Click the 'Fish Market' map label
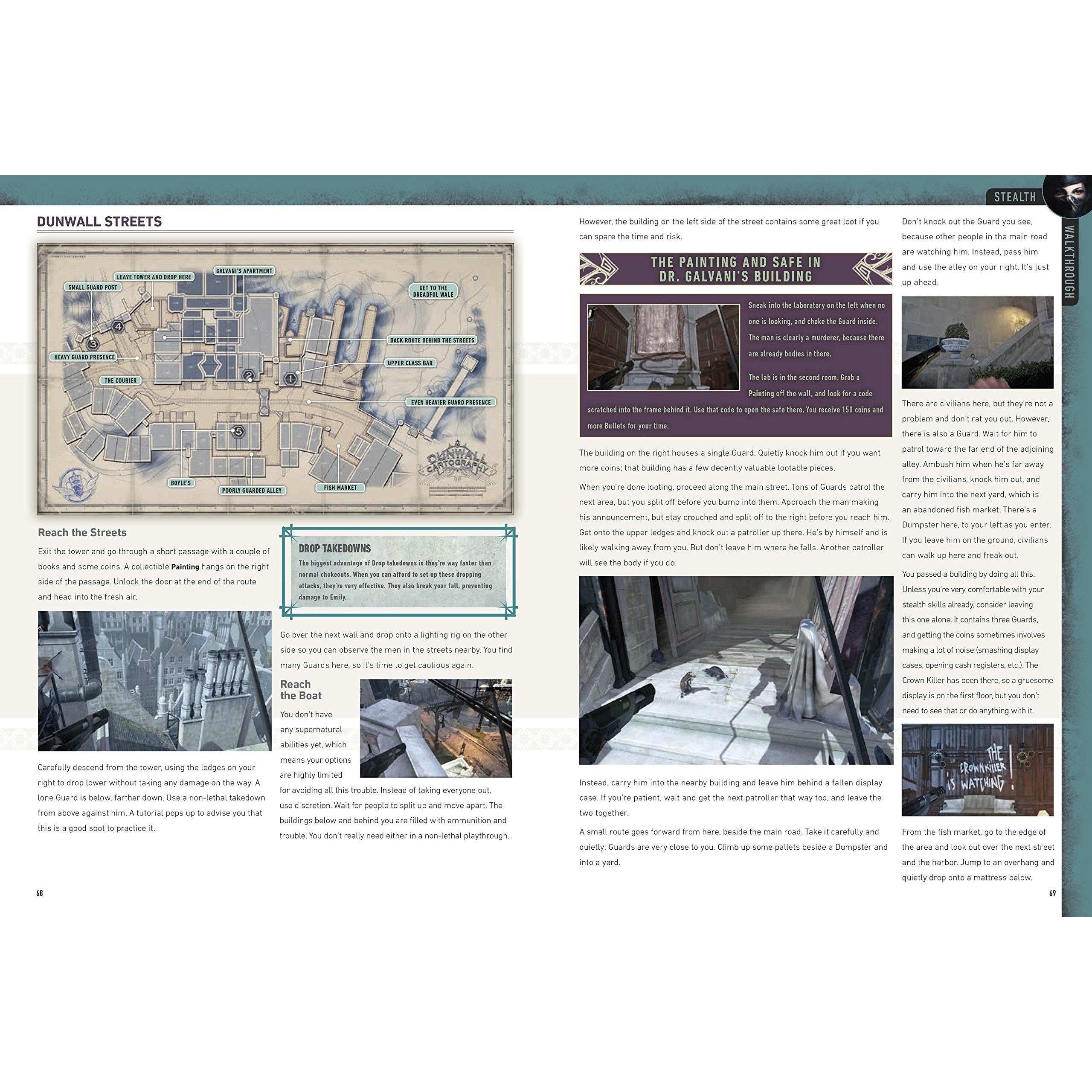1092x1092 pixels. pyautogui.click(x=340, y=487)
